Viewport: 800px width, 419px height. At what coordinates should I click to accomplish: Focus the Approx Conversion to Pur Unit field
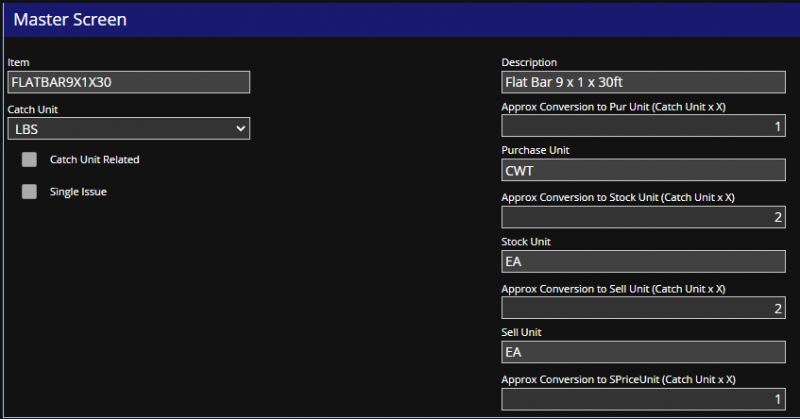(643, 127)
